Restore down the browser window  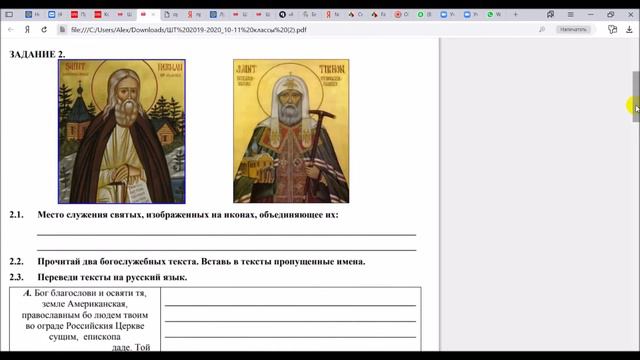tap(611, 14)
